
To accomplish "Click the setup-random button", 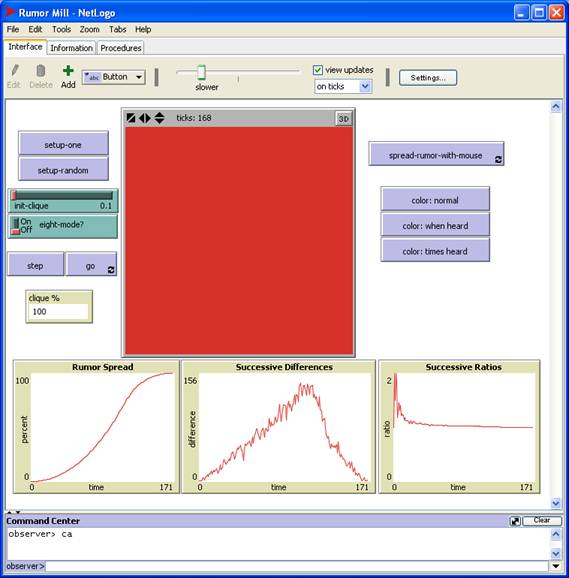I will 63,170.
